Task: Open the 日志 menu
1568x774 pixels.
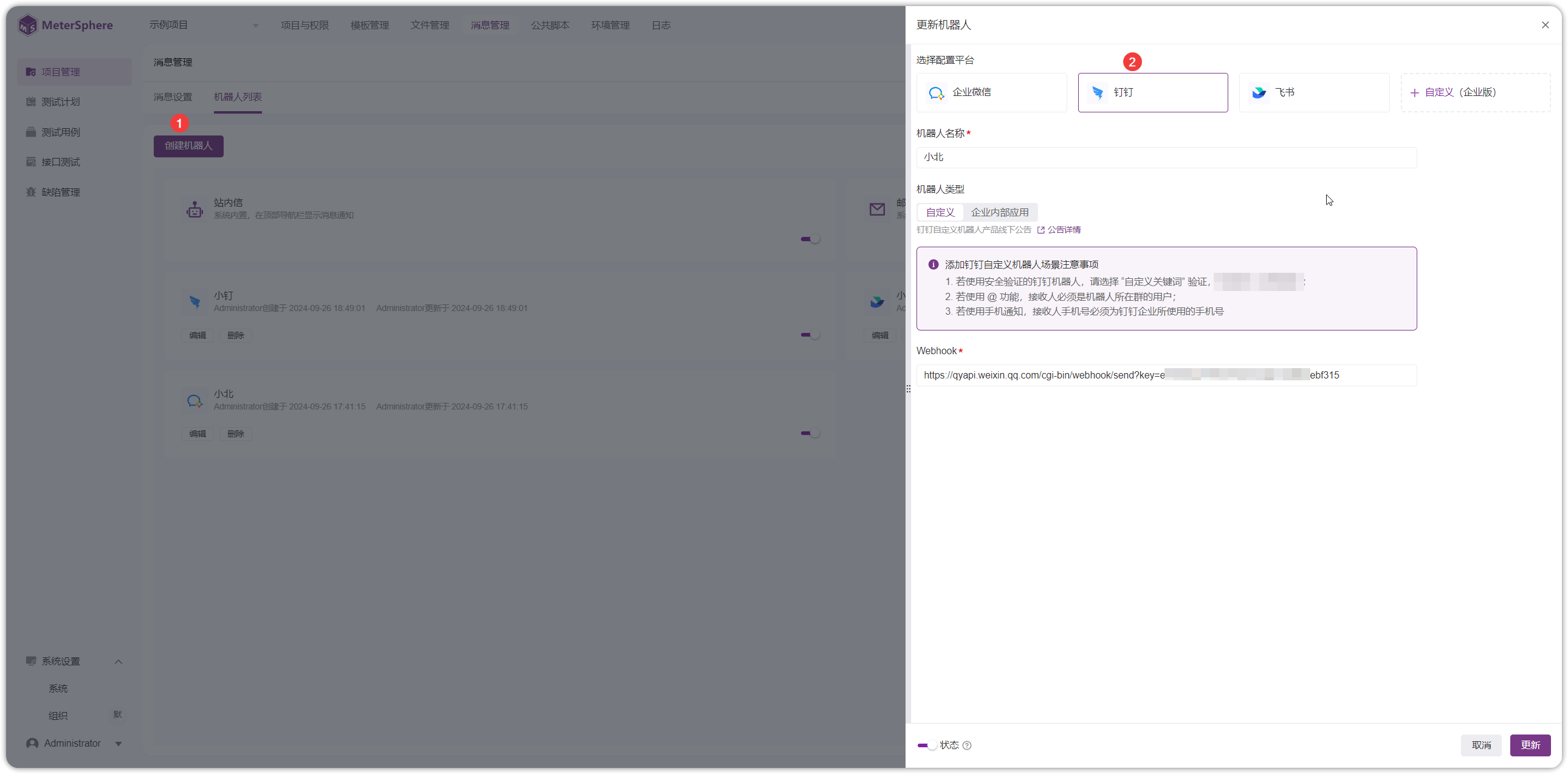Action: 661,25
